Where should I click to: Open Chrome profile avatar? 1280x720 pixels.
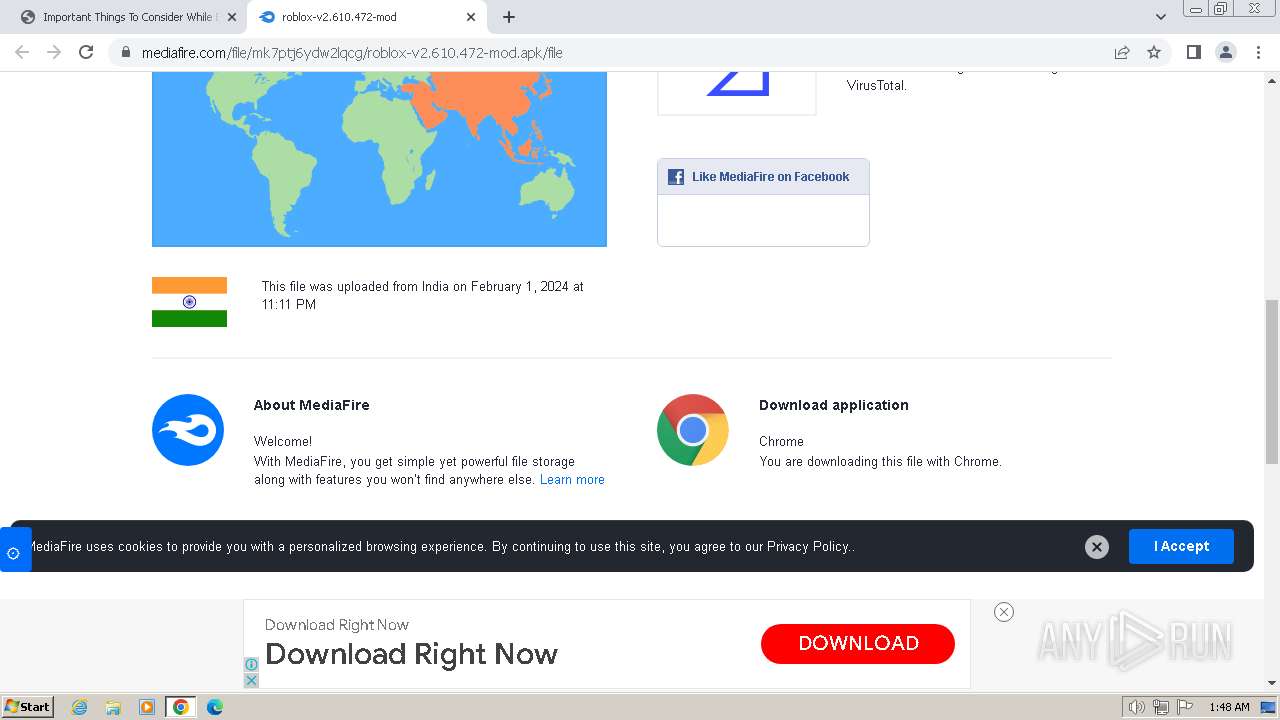(1226, 52)
